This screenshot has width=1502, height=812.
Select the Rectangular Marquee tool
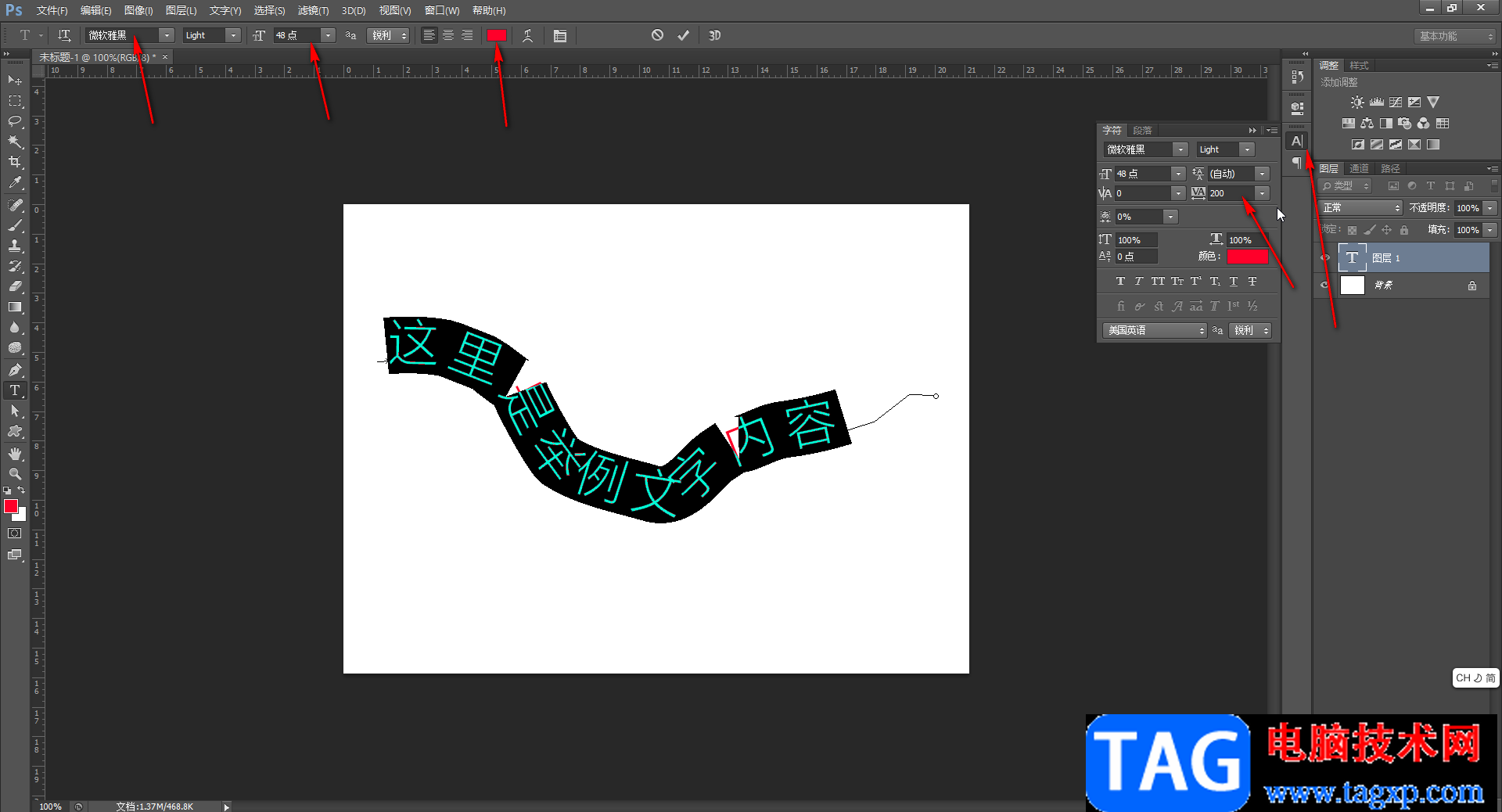point(15,101)
